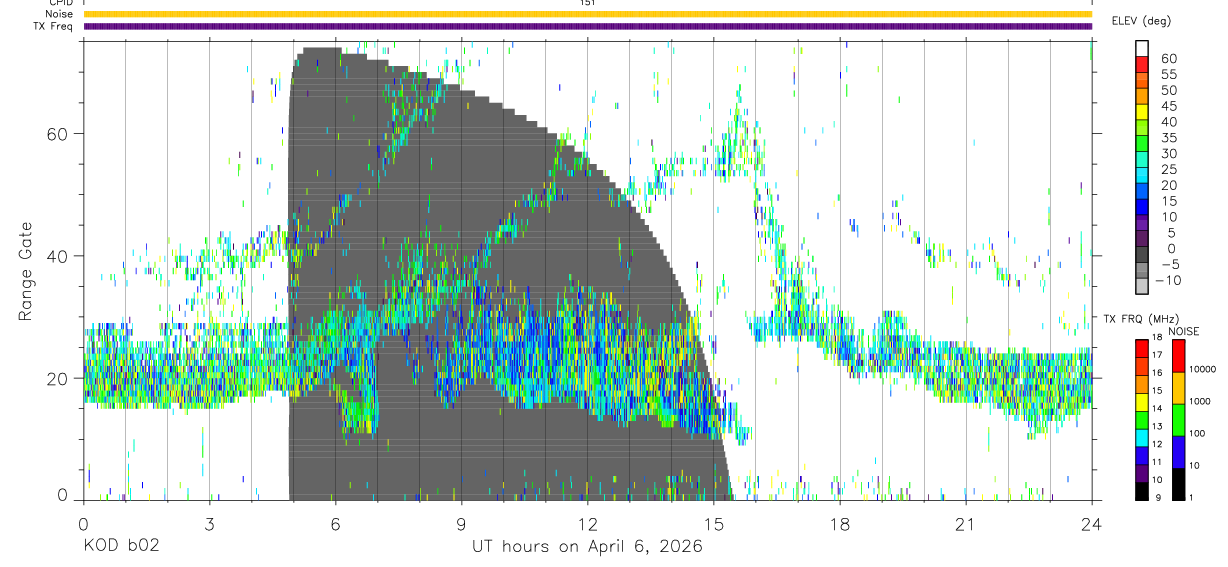Click the purple TX FRQ swatch between 11 and 10
This screenshot has height=567, width=1228.
tap(1142, 473)
